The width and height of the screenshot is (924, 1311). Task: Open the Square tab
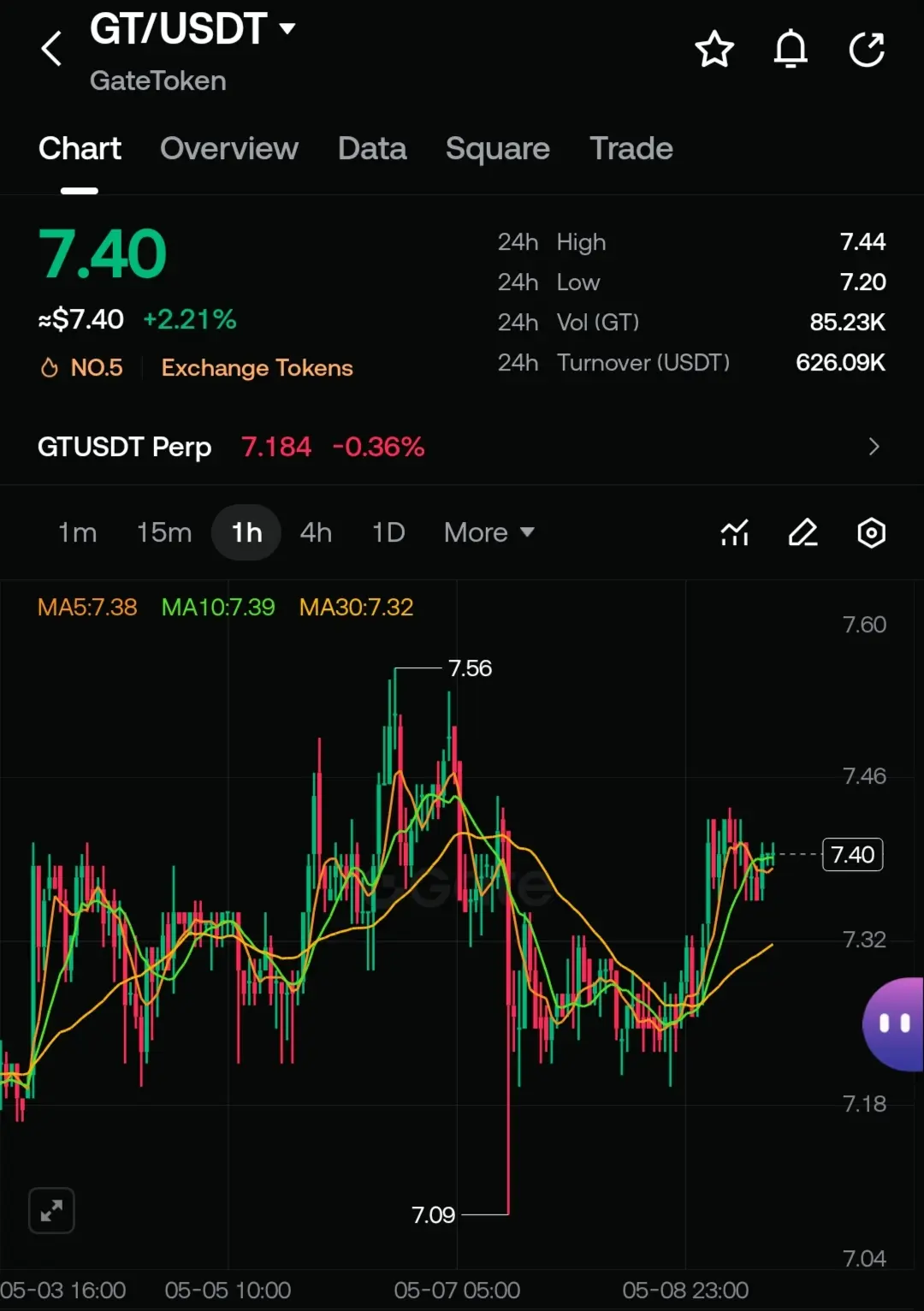498,149
